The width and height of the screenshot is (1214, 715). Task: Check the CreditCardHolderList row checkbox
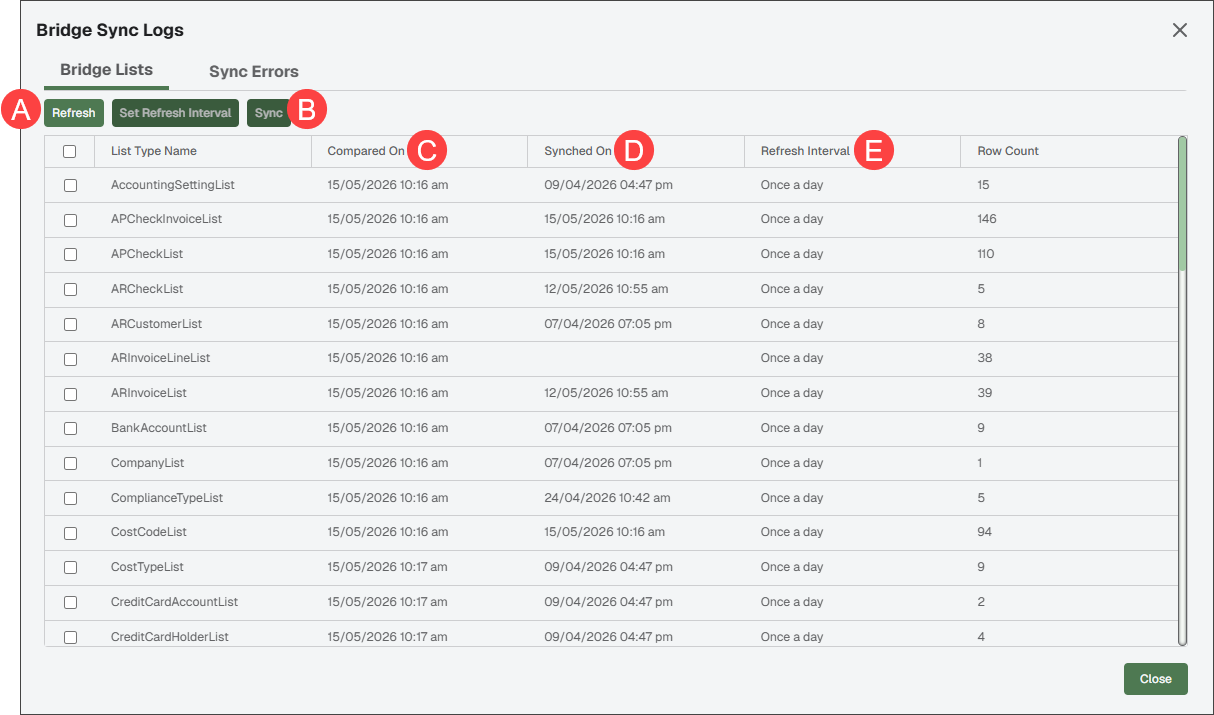pyautogui.click(x=70, y=637)
